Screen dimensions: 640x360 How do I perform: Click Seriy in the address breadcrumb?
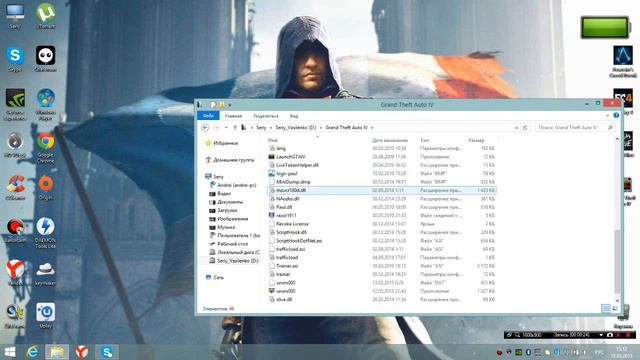261,128
